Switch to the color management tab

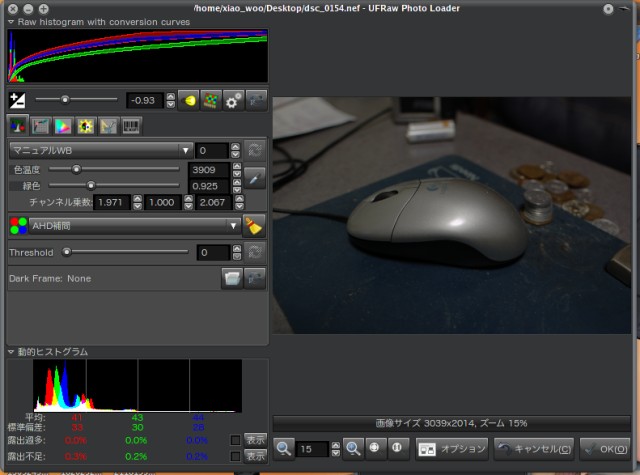[x=63, y=126]
